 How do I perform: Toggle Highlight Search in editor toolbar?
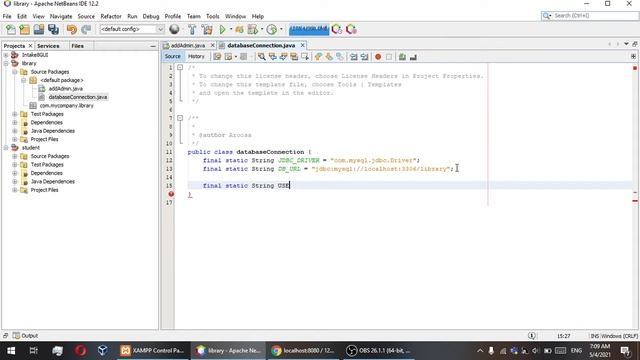pyautogui.click(x=294, y=57)
